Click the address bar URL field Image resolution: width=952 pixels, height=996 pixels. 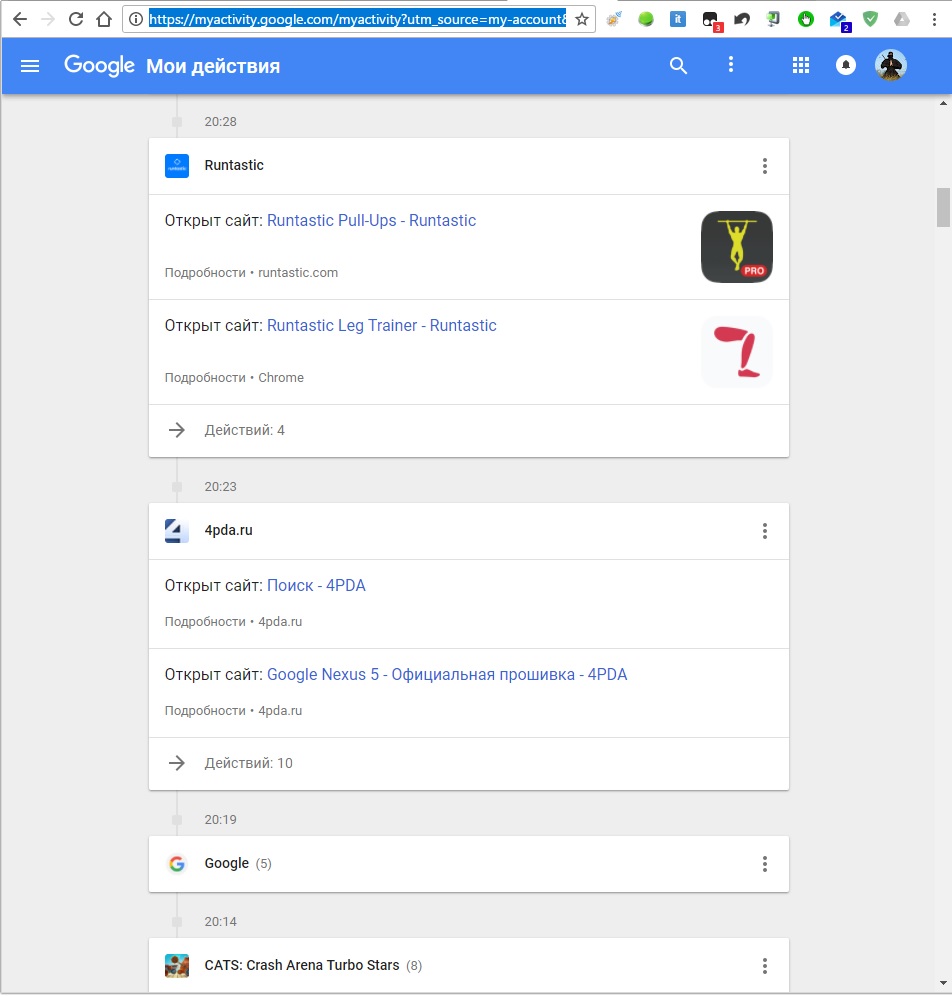pyautogui.click(x=357, y=19)
